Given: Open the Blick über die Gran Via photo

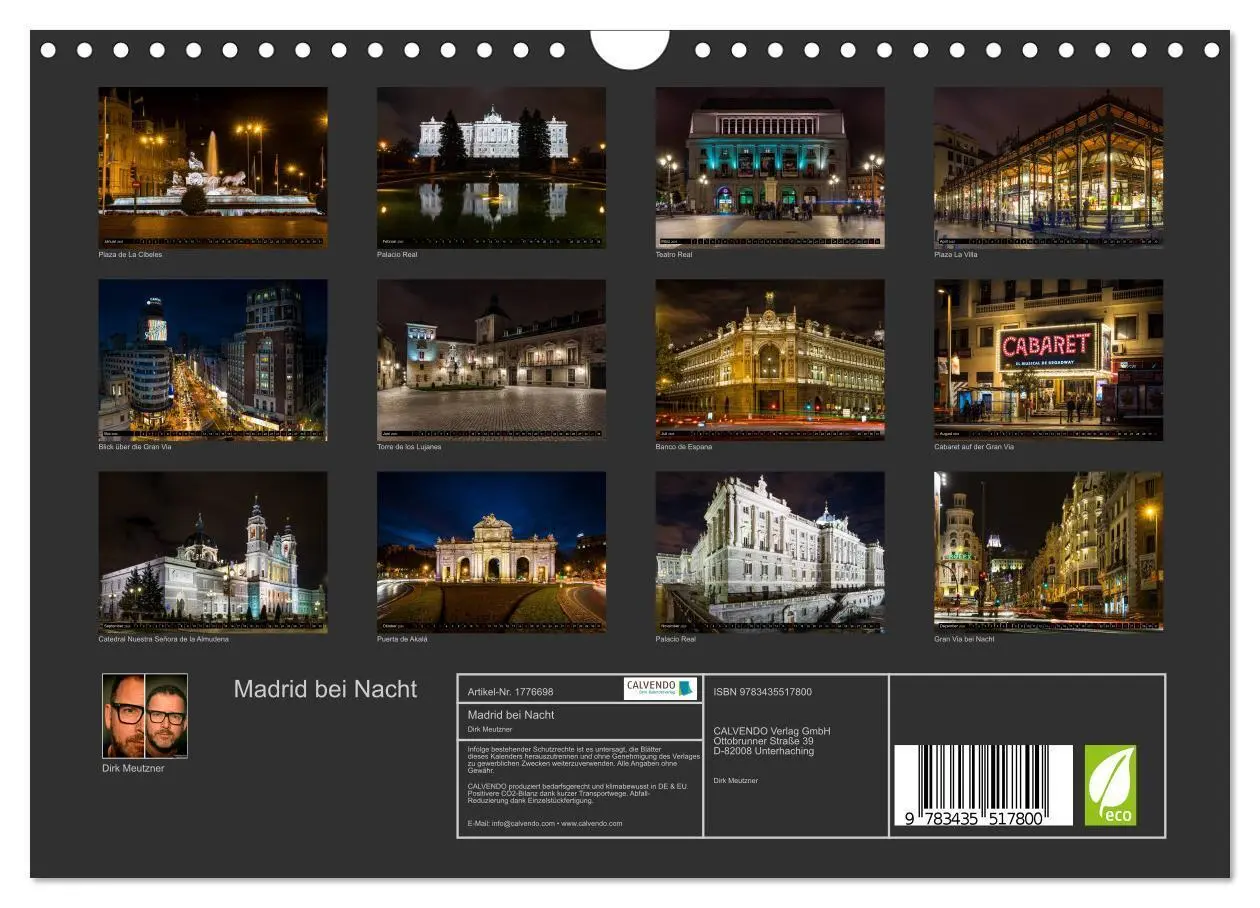Looking at the screenshot, I should pyautogui.click(x=212, y=360).
